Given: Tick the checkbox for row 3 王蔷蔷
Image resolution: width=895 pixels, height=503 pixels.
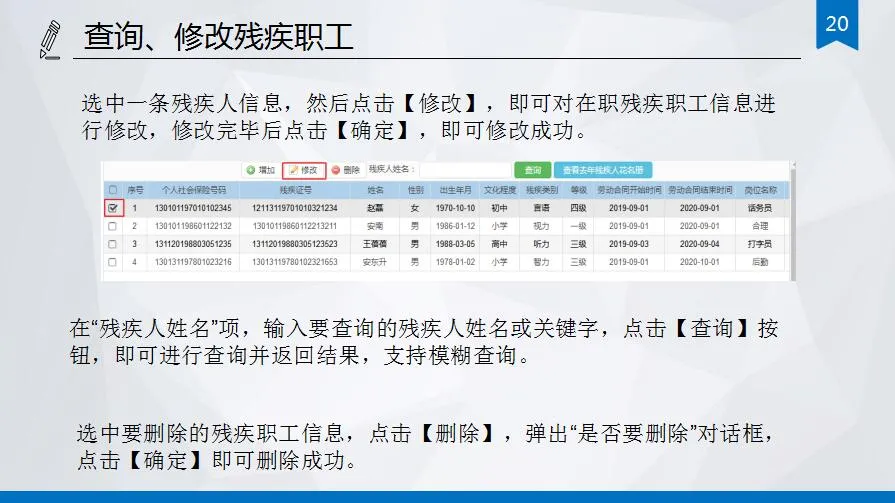Looking at the screenshot, I should click(x=113, y=244).
